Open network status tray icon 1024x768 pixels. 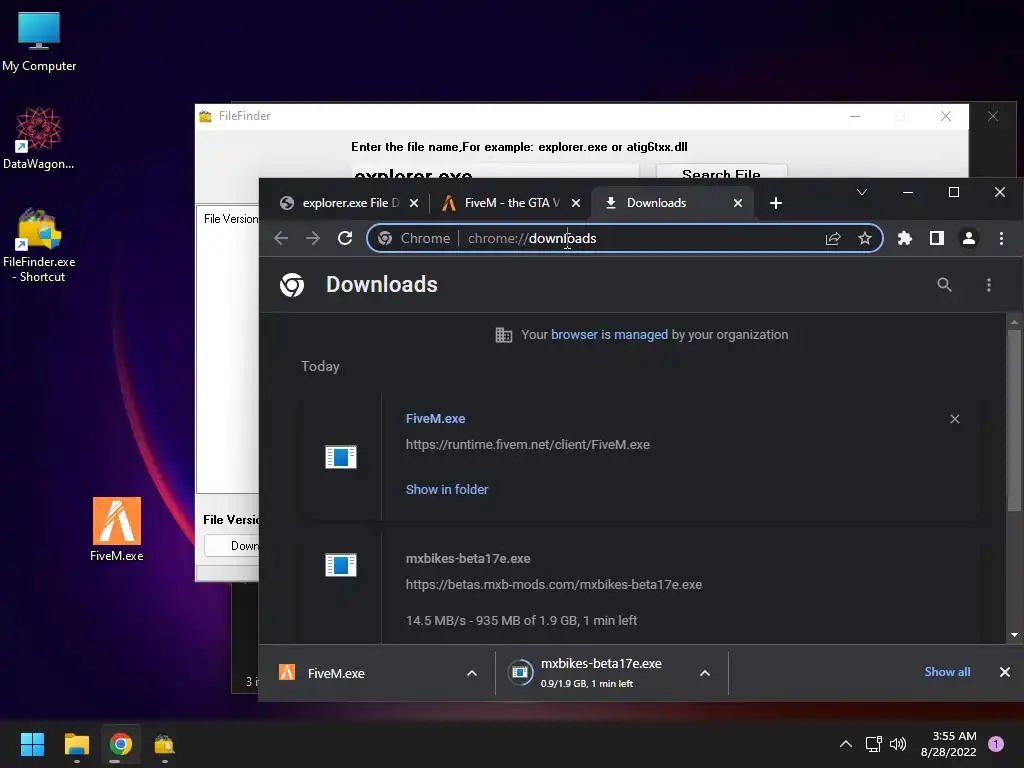tap(873, 744)
